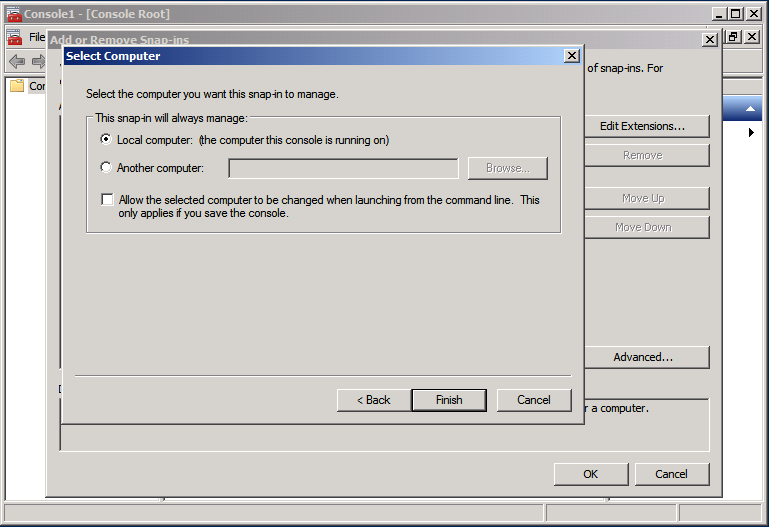
Task: Enable allowing computer change from command line
Action: click(x=107, y=200)
